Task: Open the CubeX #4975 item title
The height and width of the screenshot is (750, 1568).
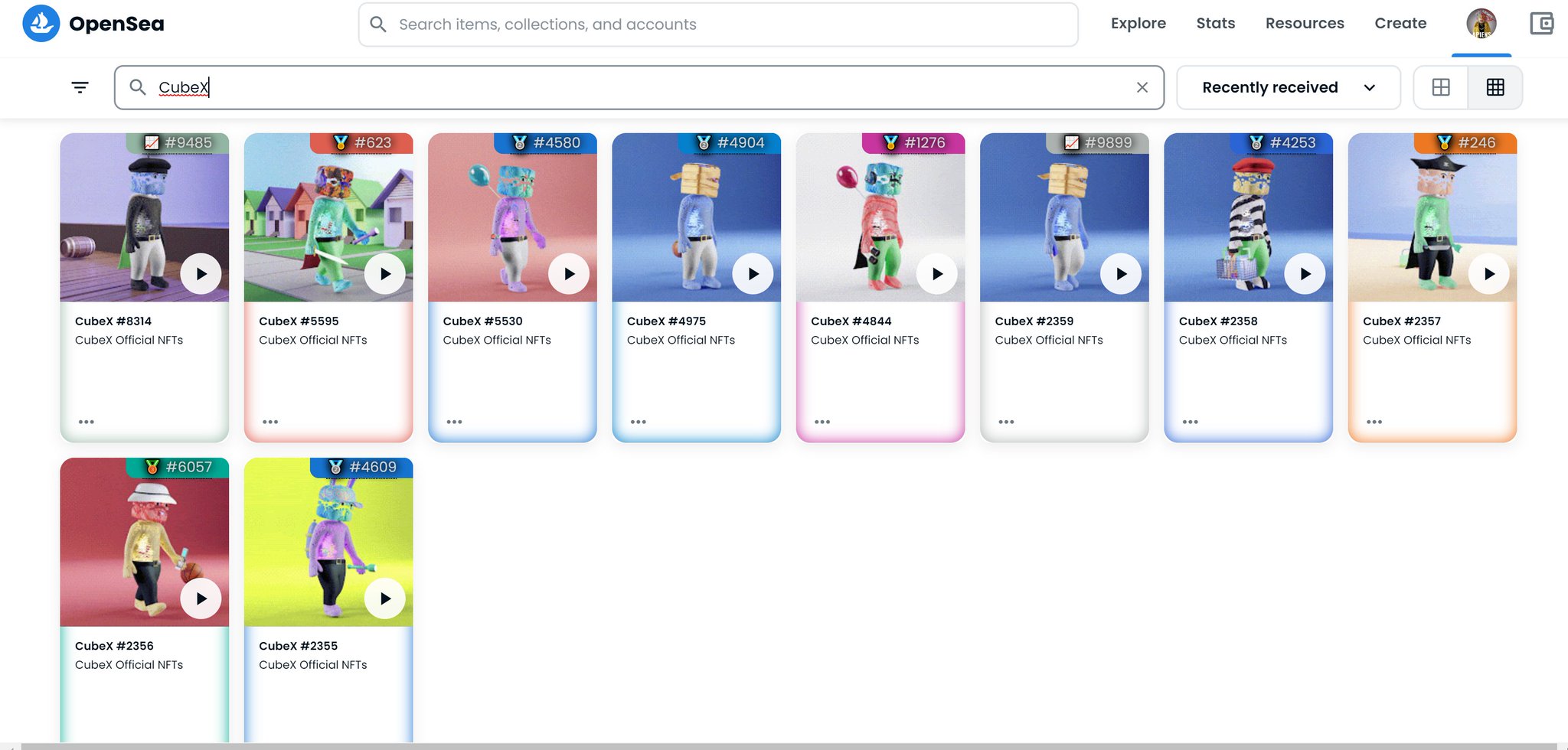Action: click(666, 321)
